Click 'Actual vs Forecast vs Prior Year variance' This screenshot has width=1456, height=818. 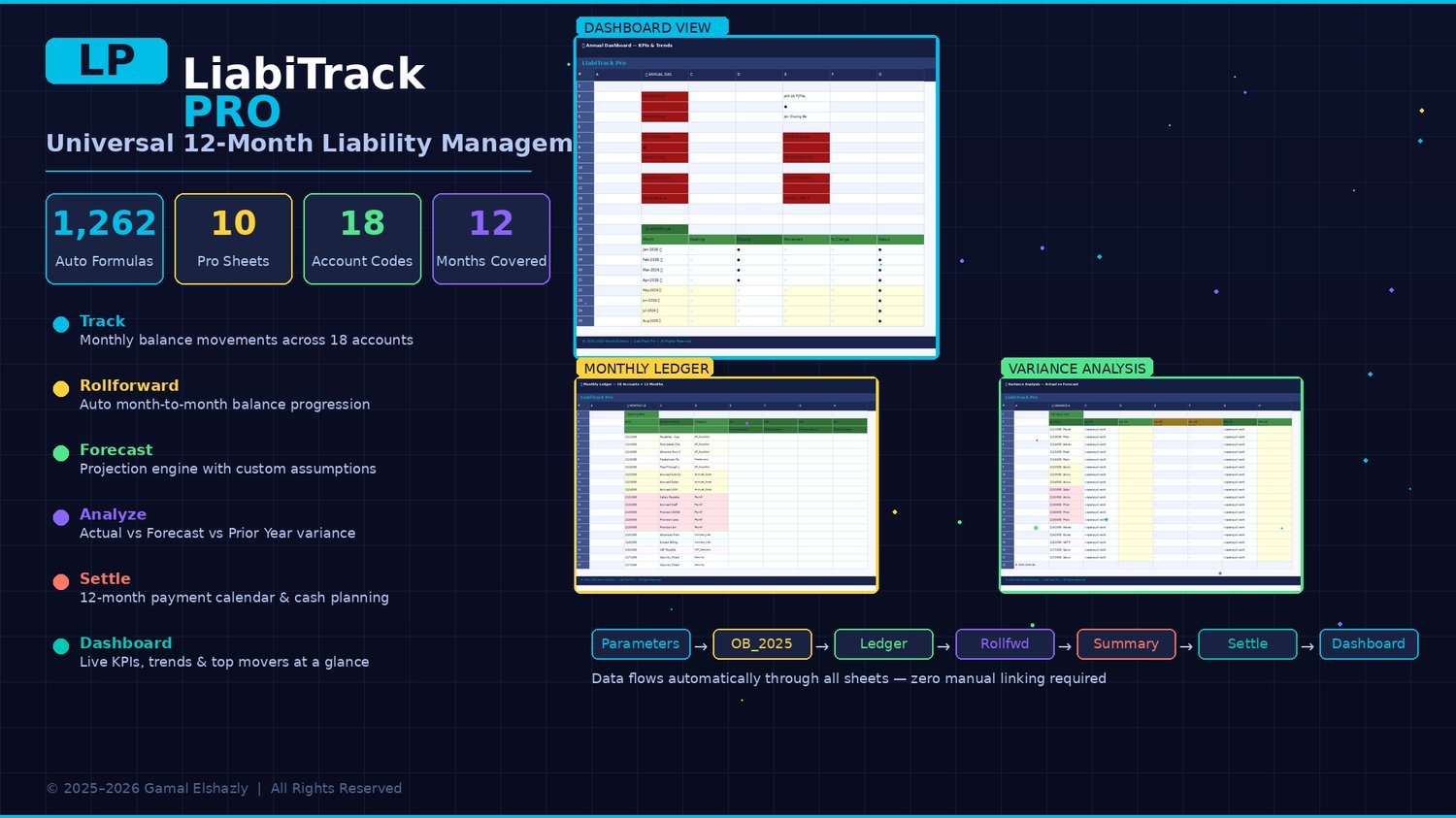217,533
